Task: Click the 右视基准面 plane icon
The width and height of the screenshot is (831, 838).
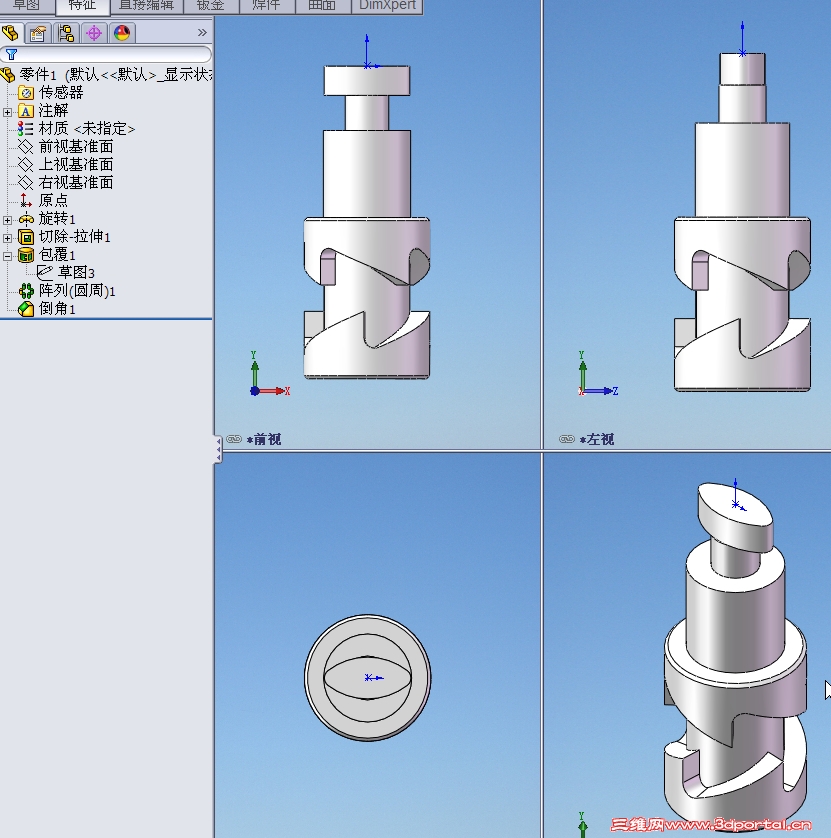Action: 26,183
